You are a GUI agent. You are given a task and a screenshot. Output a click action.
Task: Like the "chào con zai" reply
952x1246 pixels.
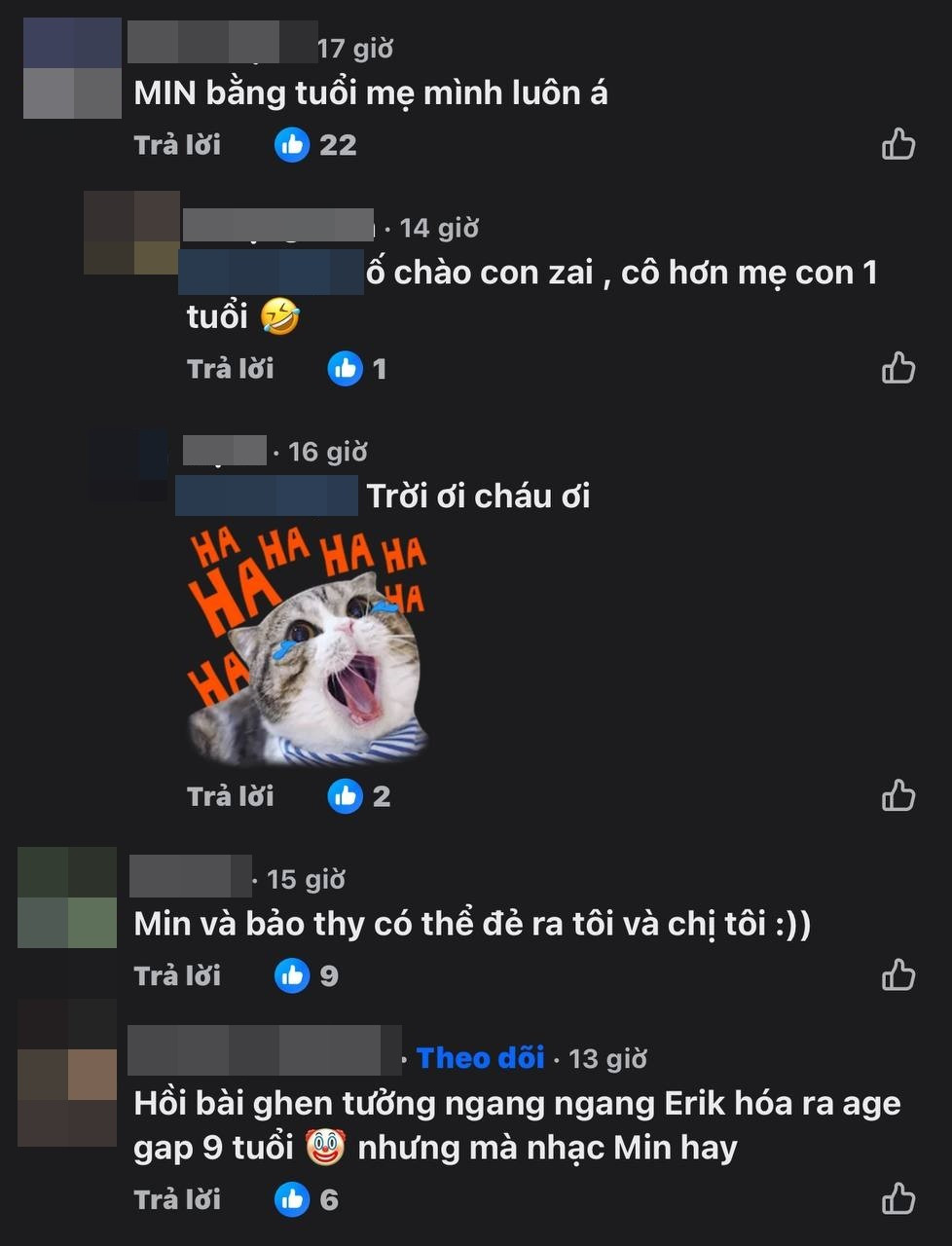coord(898,368)
